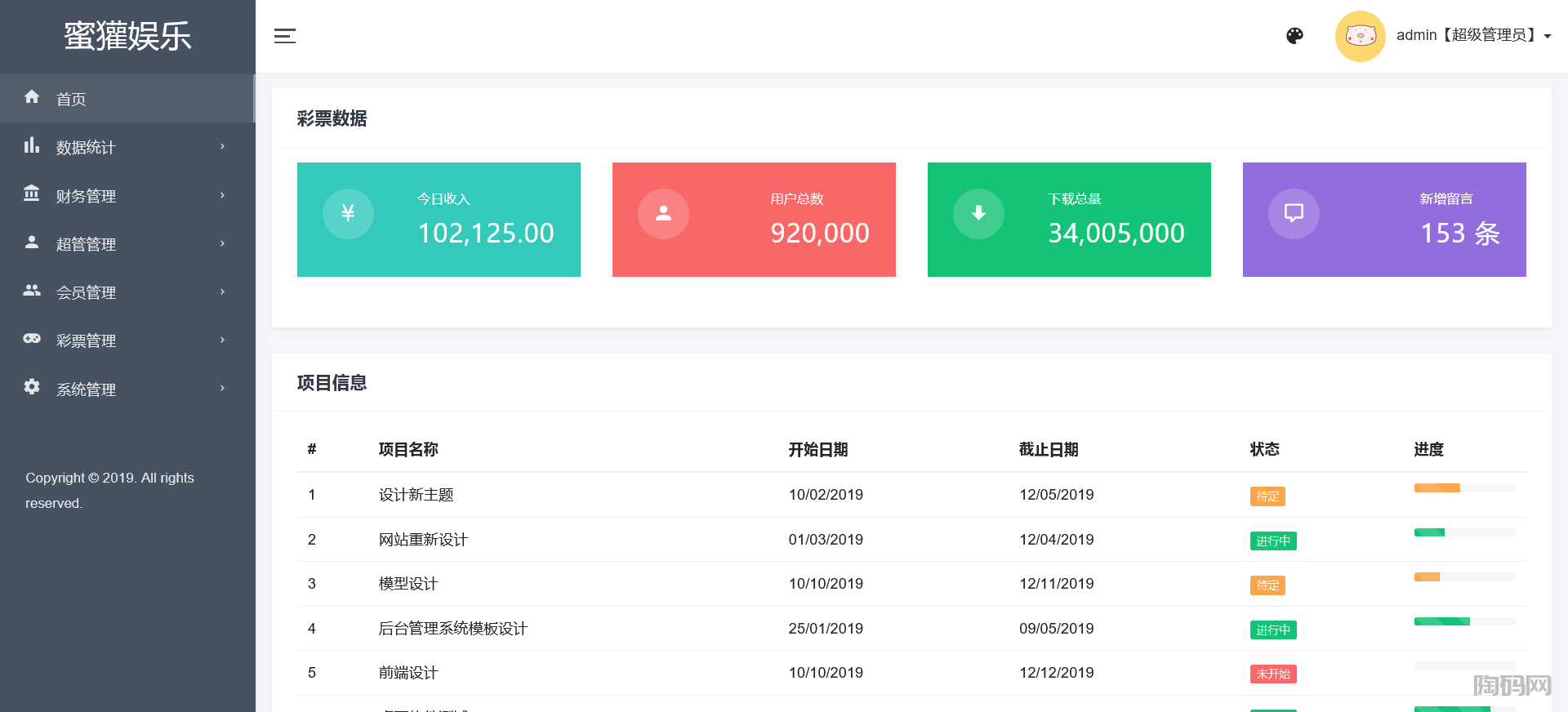Expand the 会员管理 submenu arrow
Image resolution: width=1568 pixels, height=712 pixels.
coord(222,291)
